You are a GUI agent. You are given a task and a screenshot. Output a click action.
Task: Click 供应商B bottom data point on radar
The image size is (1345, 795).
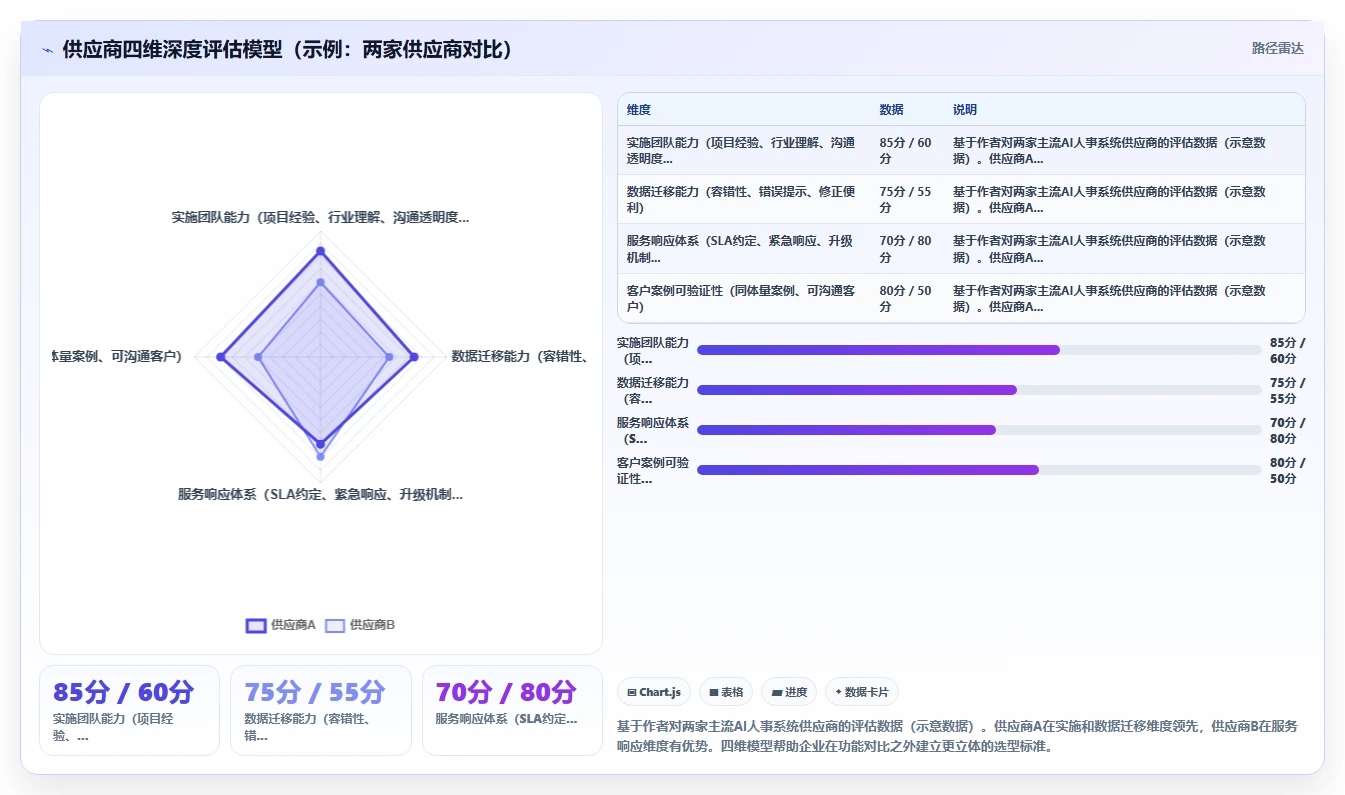(320, 456)
